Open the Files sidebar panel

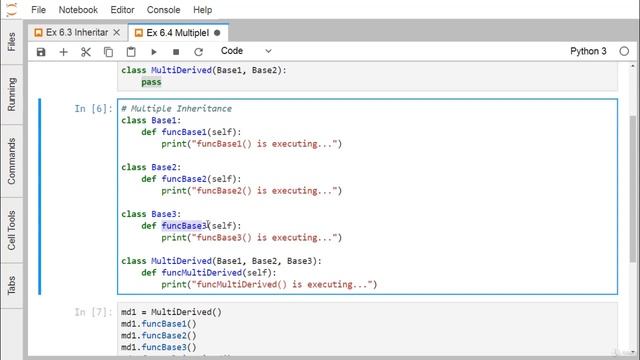click(x=11, y=42)
